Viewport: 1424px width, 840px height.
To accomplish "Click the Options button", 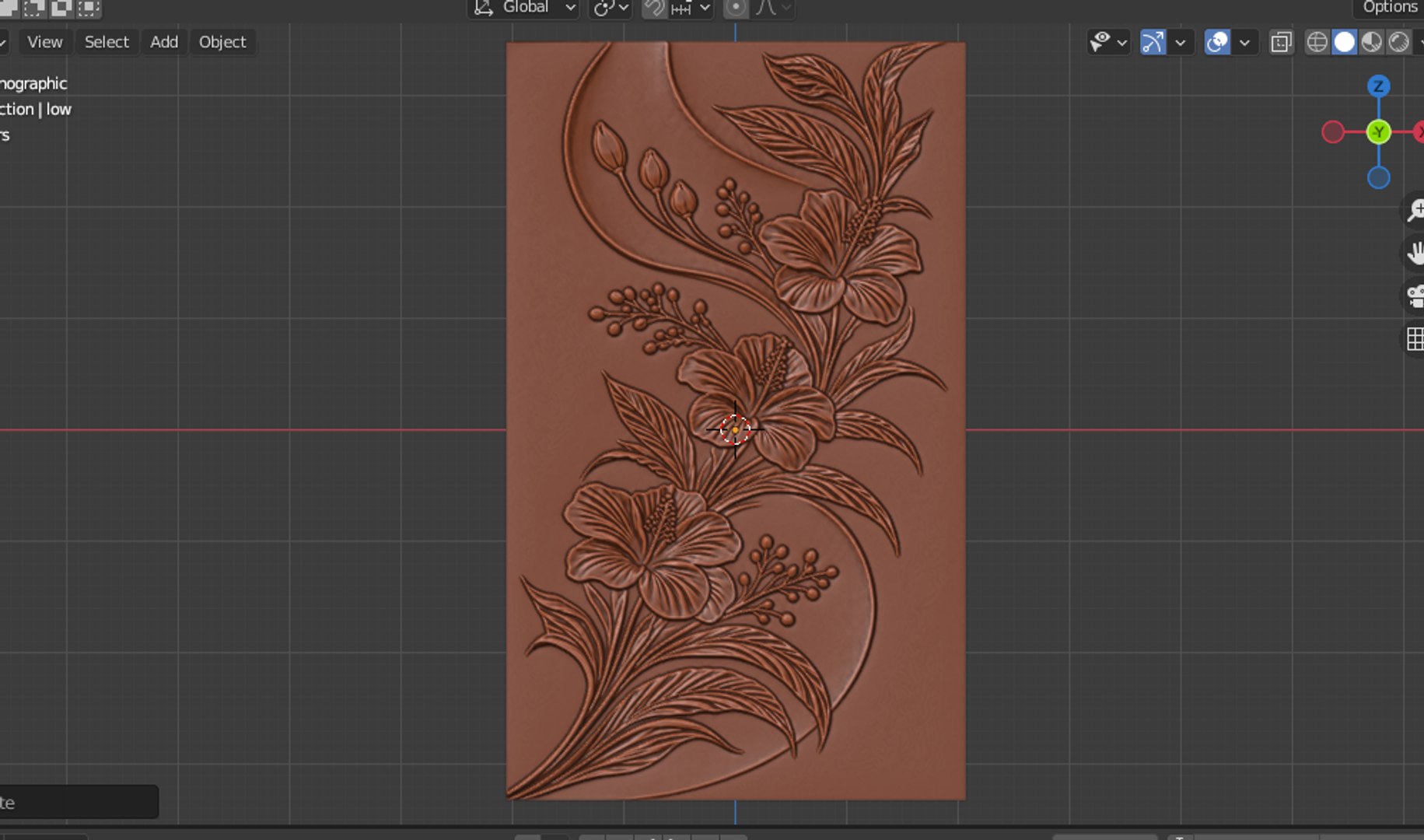I will click(x=1390, y=8).
